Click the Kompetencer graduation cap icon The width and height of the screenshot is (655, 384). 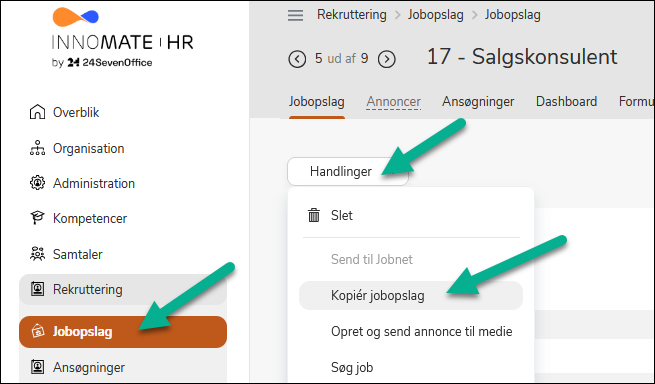[x=37, y=218]
